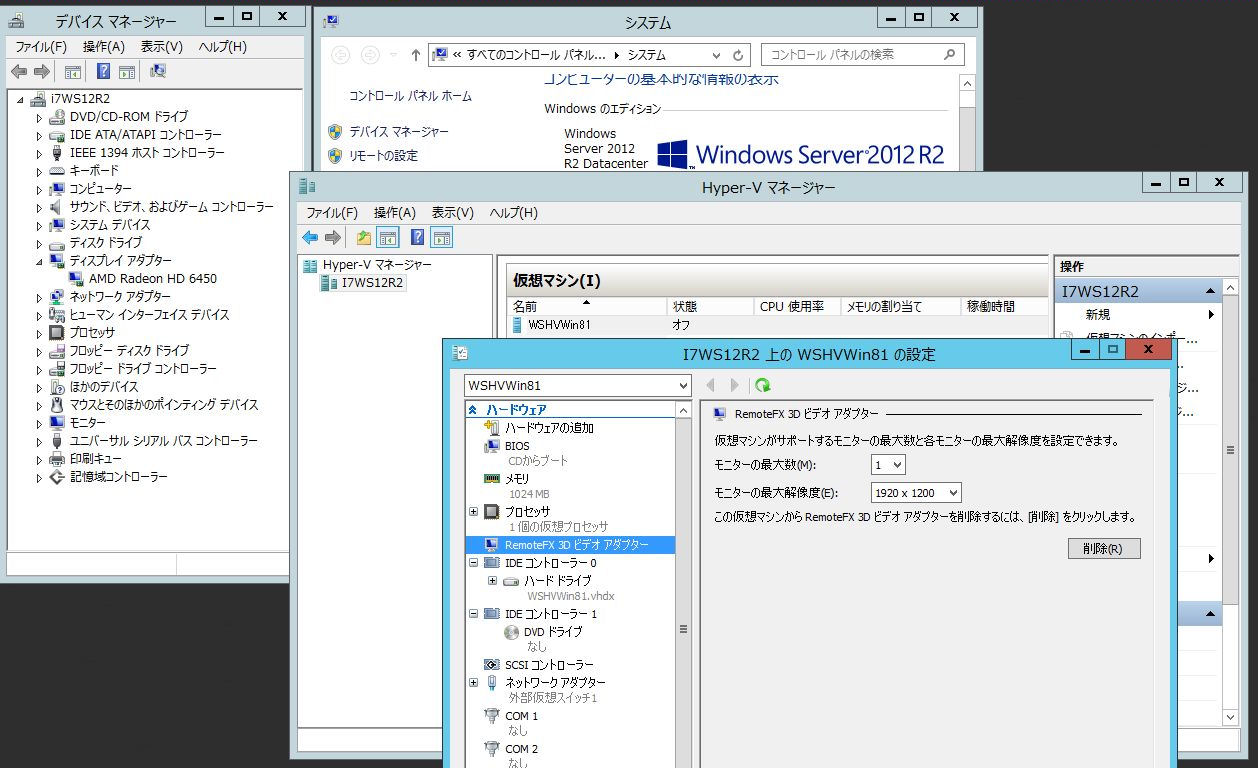The height and width of the screenshot is (768, 1258).
Task: Expand the DVD/CD-ROM ドライブ node
Action: [40, 117]
